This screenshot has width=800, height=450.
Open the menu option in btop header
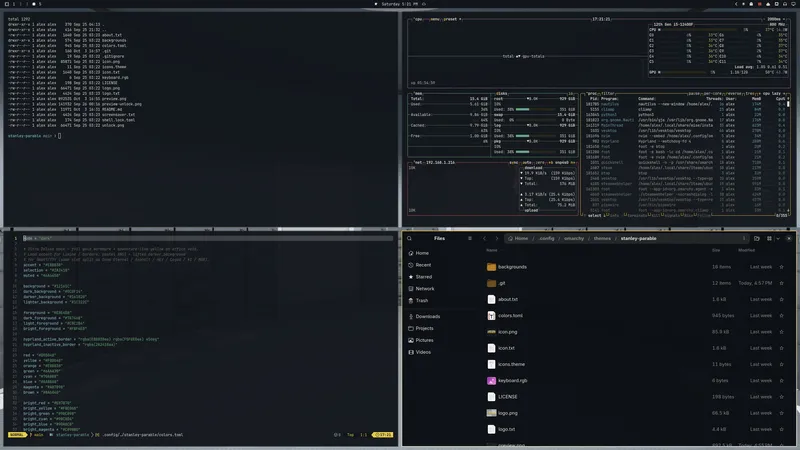(x=435, y=19)
